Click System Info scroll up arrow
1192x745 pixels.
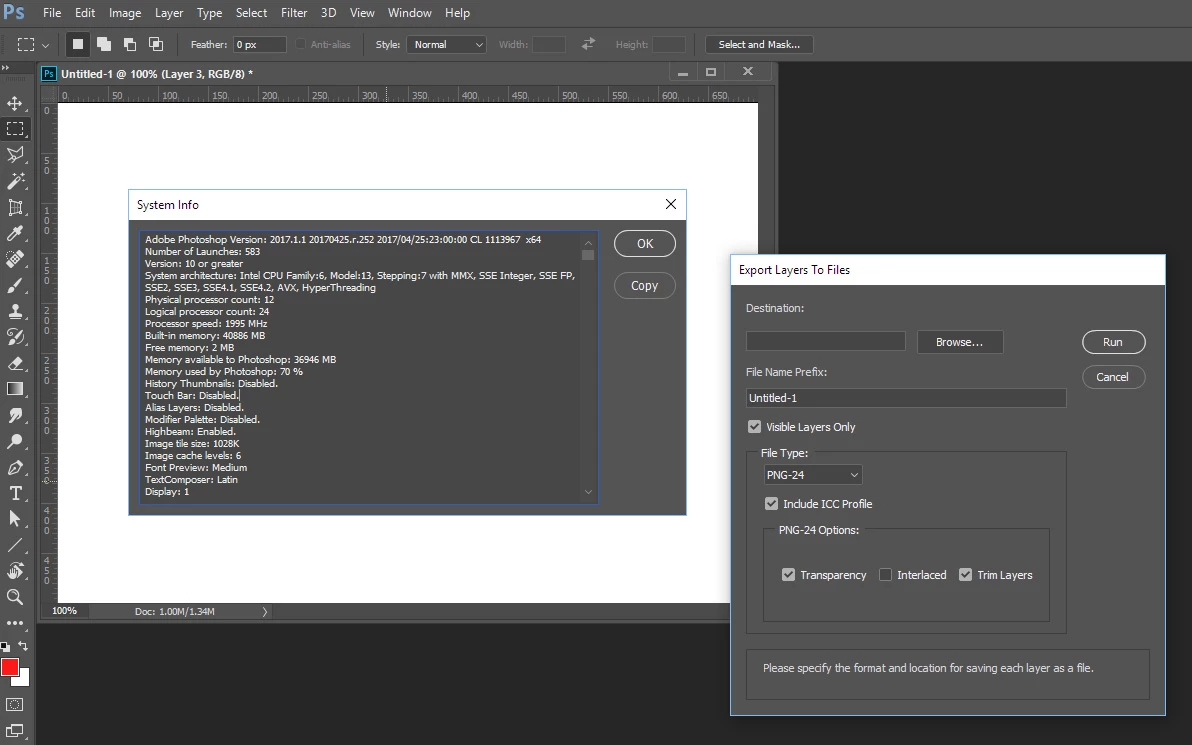click(588, 243)
